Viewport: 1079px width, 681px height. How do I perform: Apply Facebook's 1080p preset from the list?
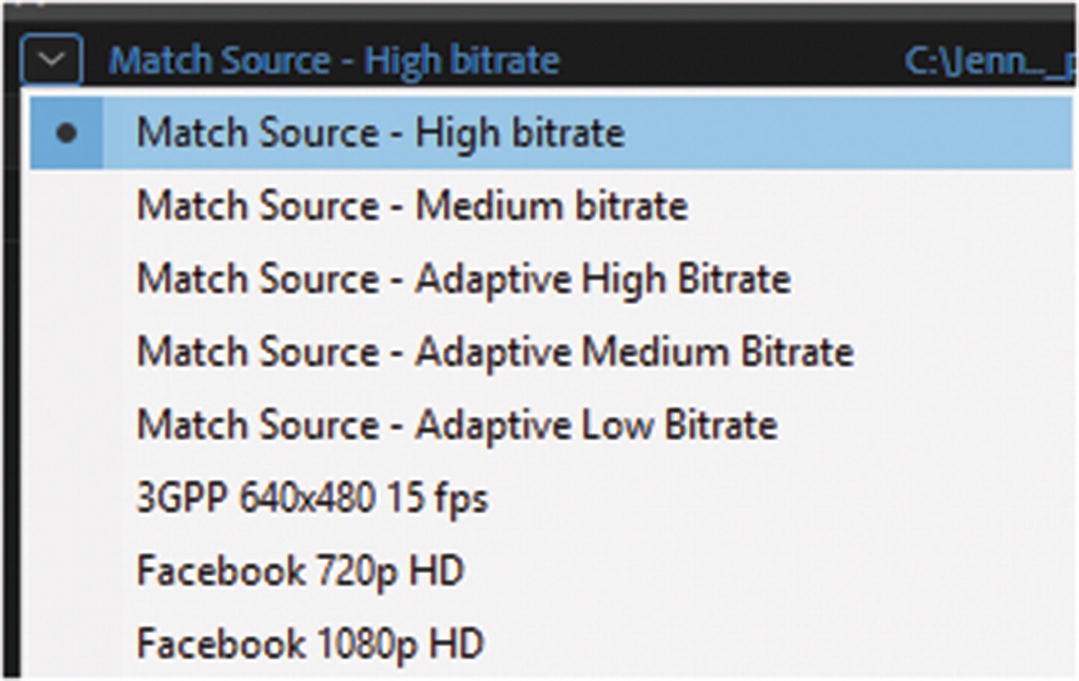click(x=310, y=643)
